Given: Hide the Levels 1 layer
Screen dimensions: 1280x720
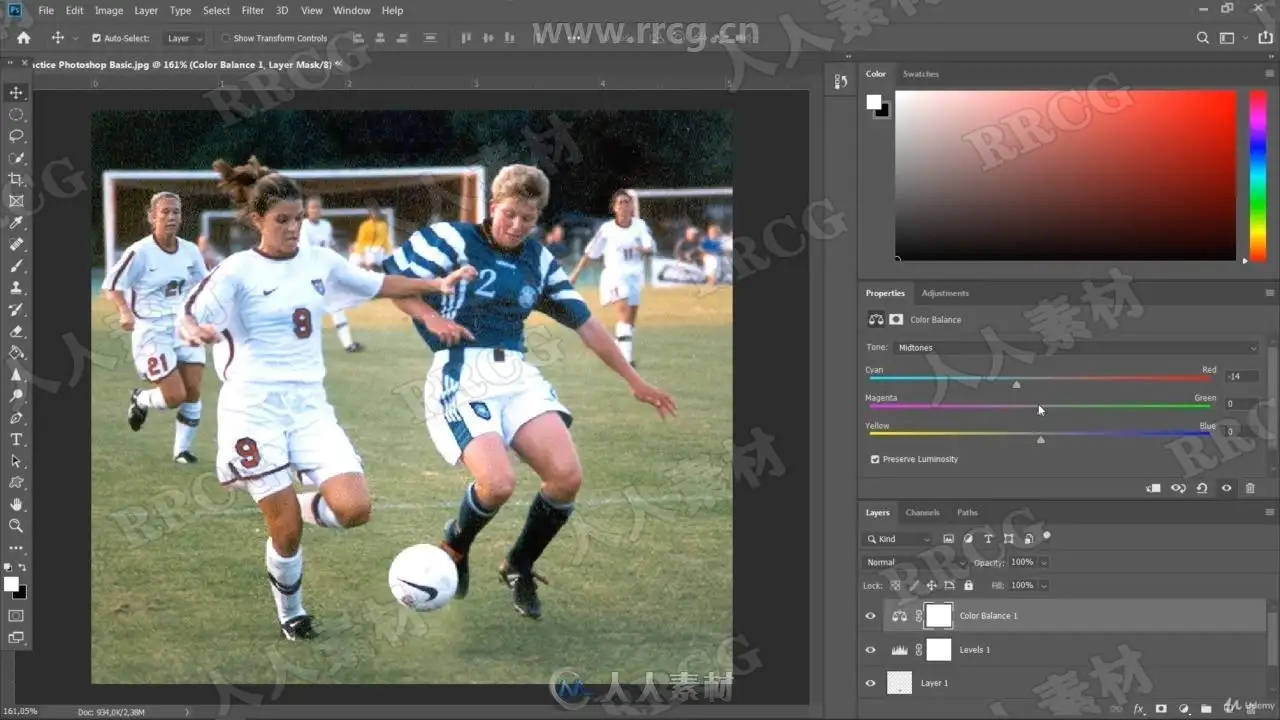Looking at the screenshot, I should coord(870,650).
